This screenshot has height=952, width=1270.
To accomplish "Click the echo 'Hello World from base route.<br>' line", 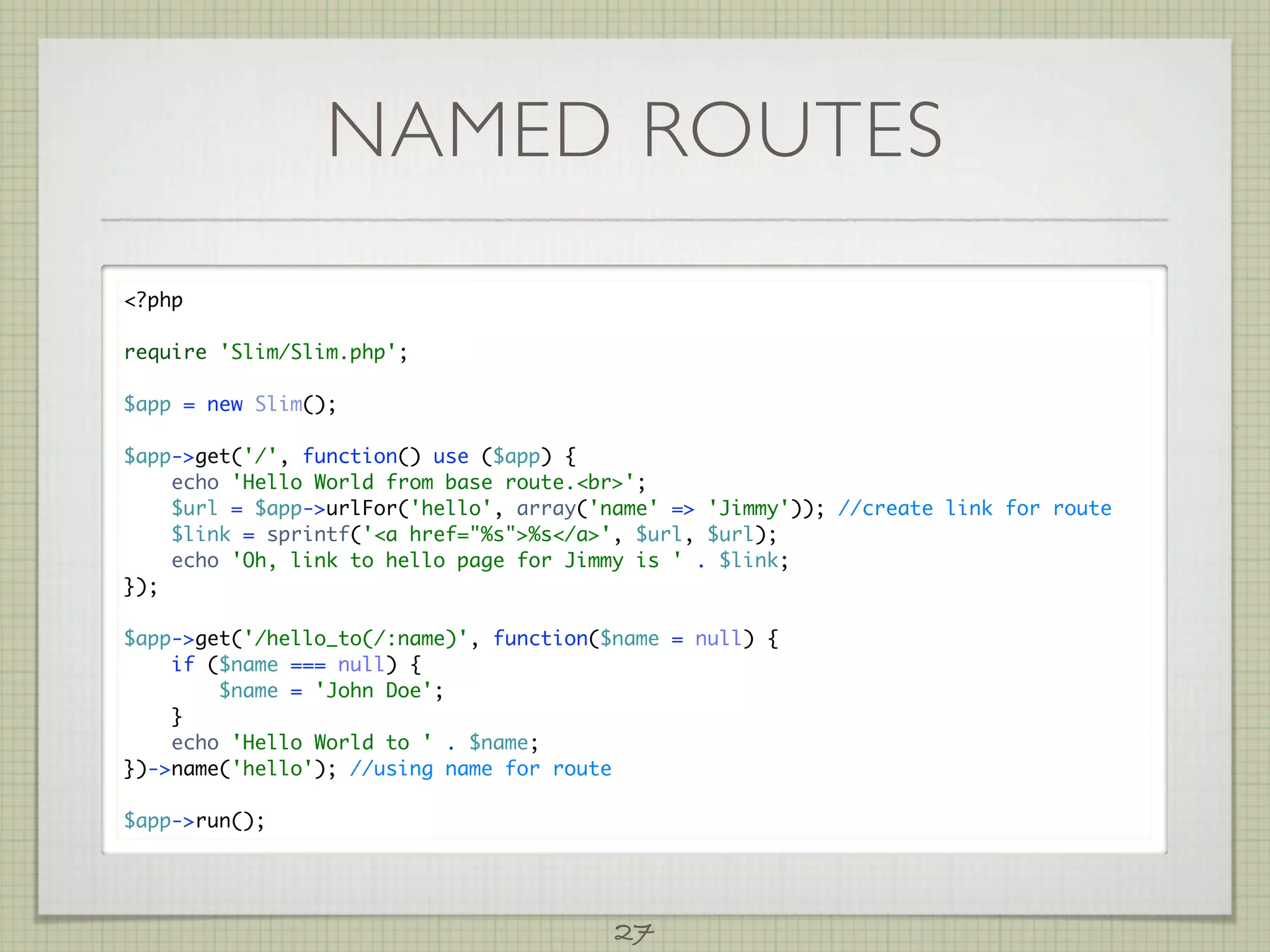I will [409, 482].
